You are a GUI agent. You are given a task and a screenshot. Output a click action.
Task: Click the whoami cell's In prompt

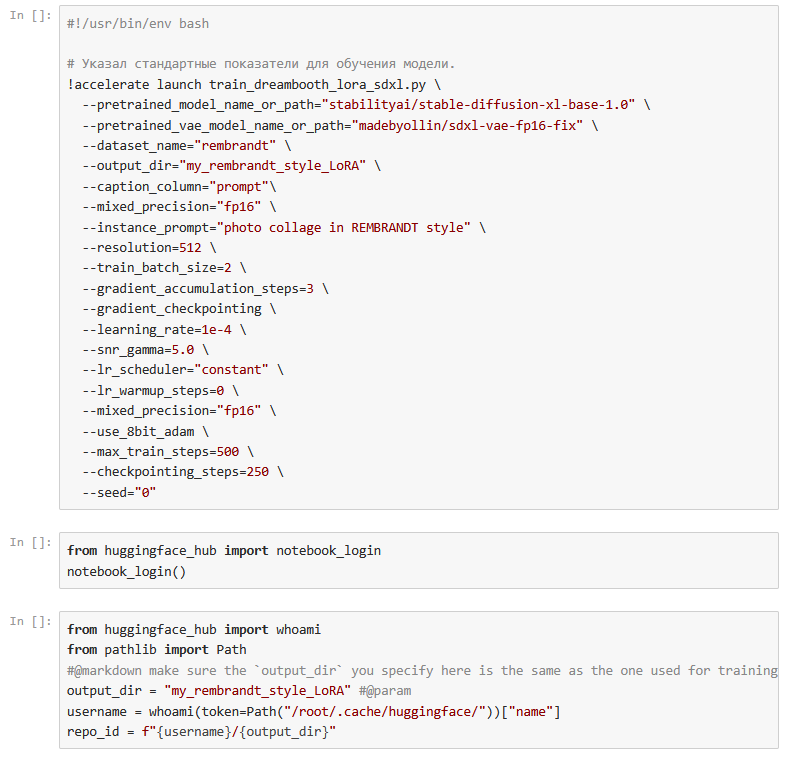(x=30, y=621)
